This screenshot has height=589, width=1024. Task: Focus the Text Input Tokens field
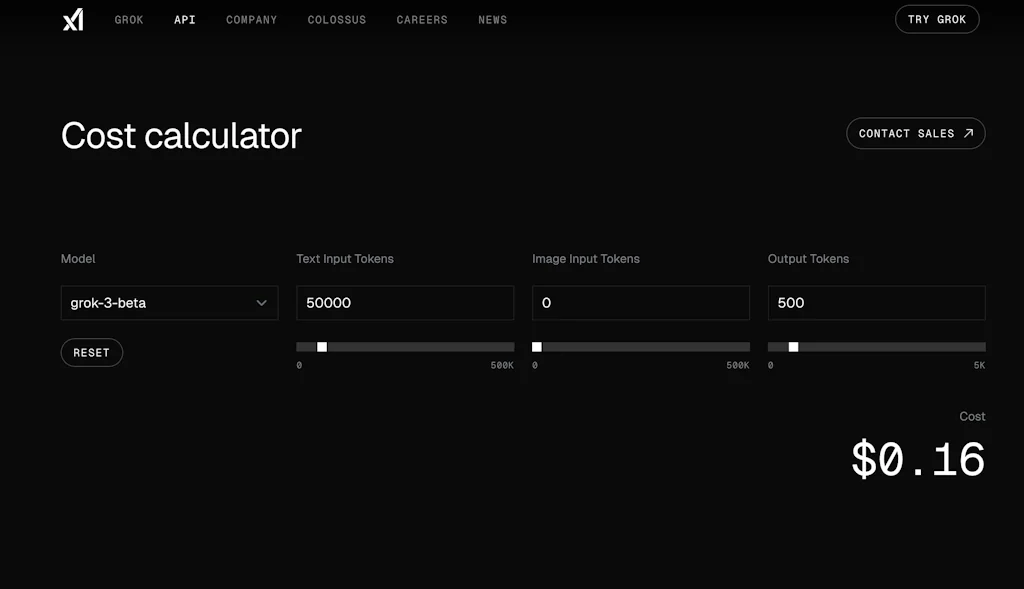405,303
